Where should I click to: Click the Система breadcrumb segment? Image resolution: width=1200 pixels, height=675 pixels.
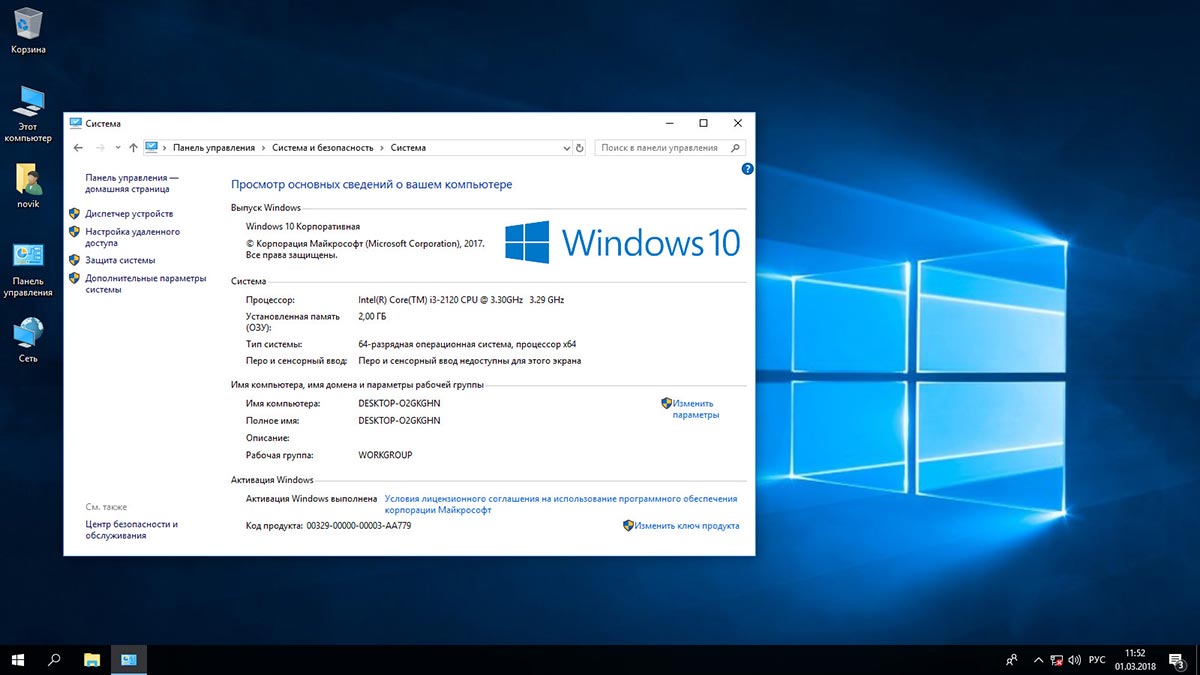[x=408, y=148]
